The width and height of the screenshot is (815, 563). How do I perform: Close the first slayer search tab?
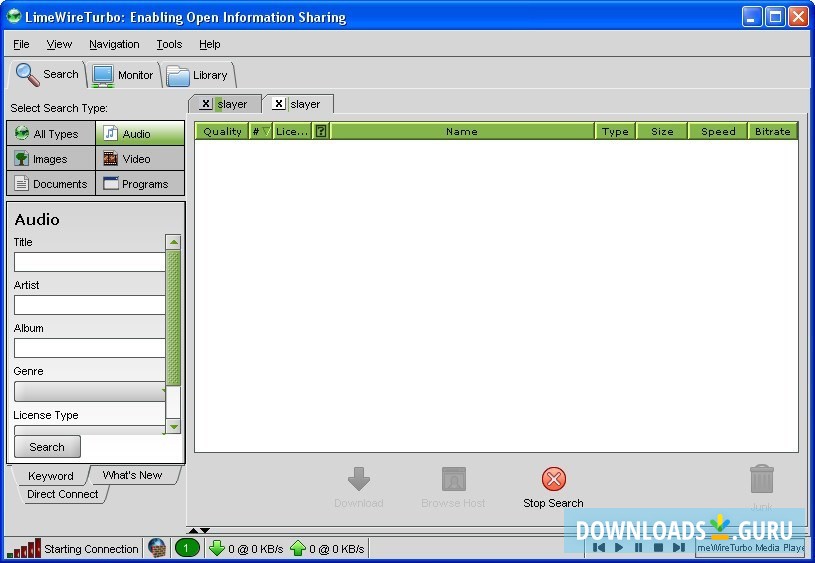click(x=206, y=104)
